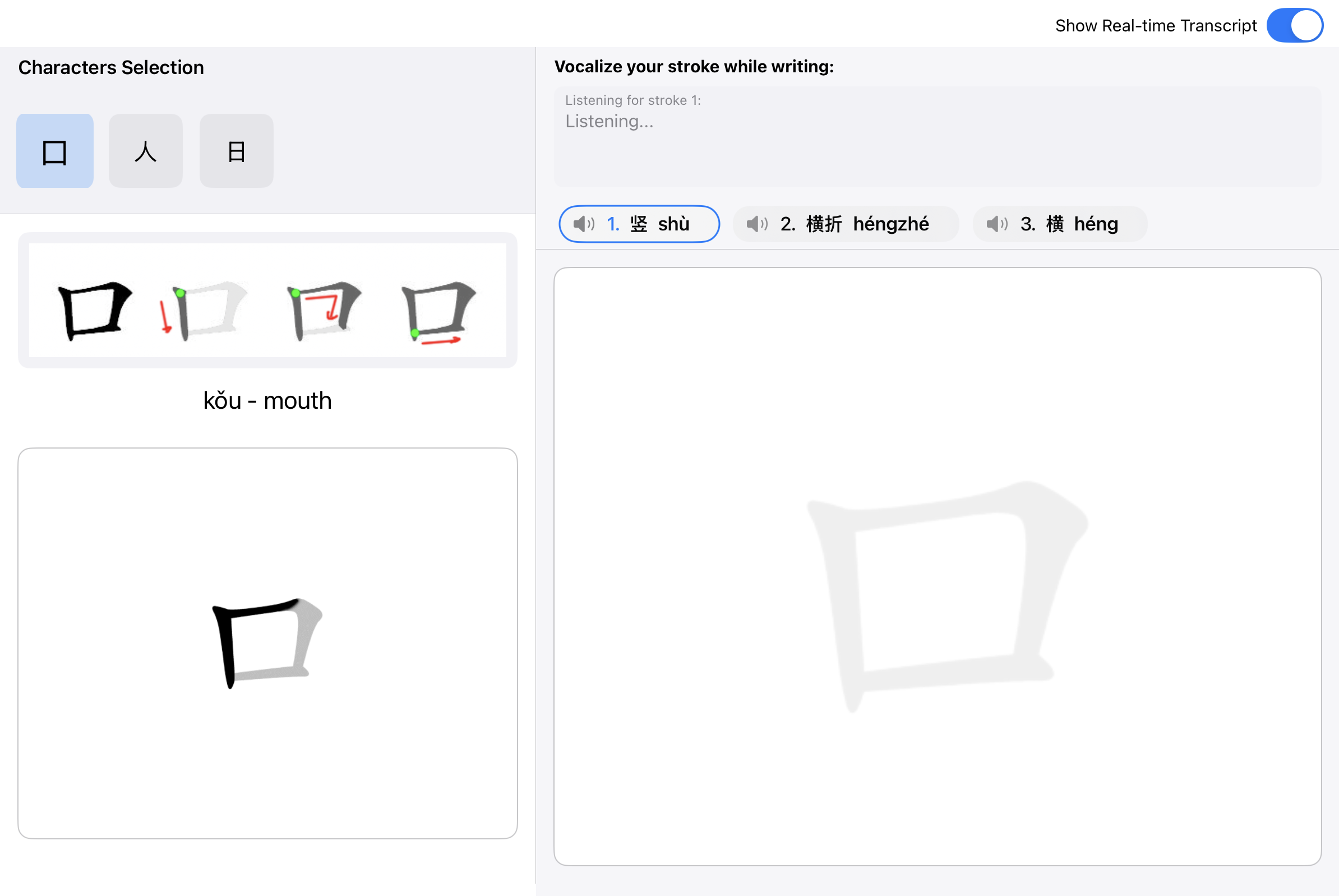The image size is (1339, 896).
Task: Play audio for stroke 3 héng
Action: click(x=998, y=224)
